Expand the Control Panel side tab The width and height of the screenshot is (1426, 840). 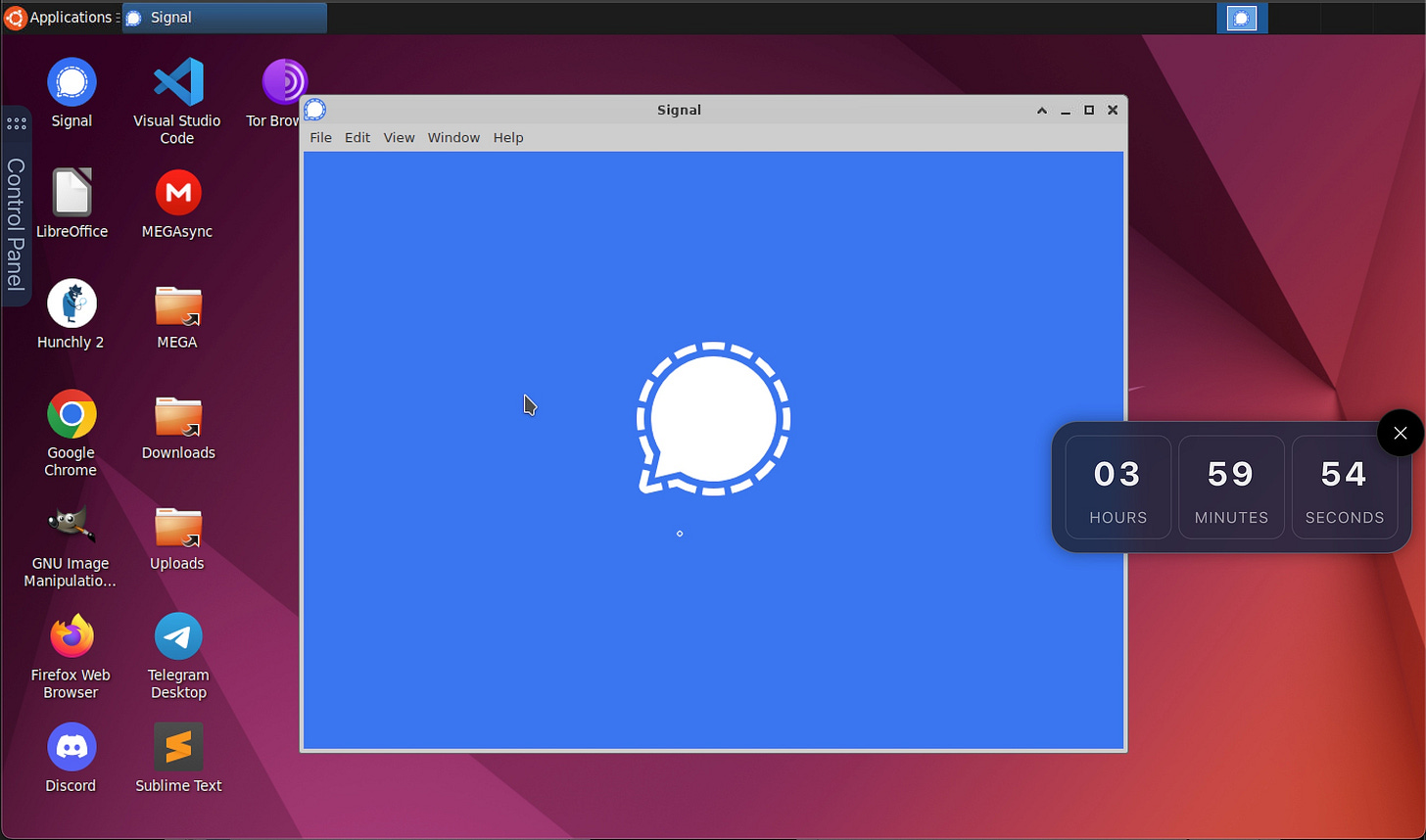click(16, 207)
